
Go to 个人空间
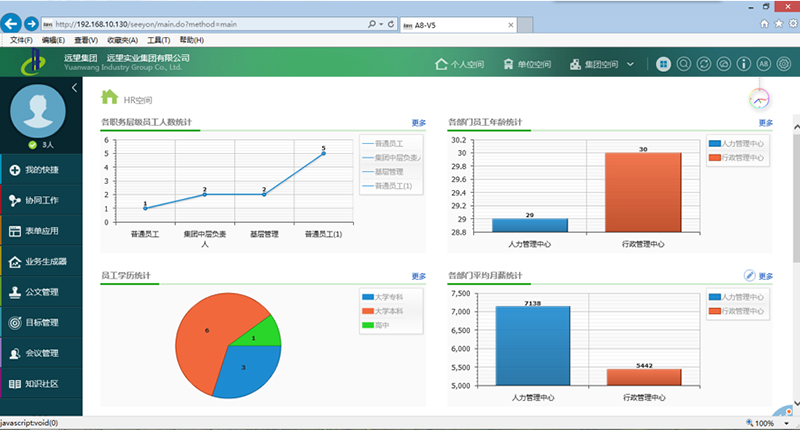click(x=460, y=64)
